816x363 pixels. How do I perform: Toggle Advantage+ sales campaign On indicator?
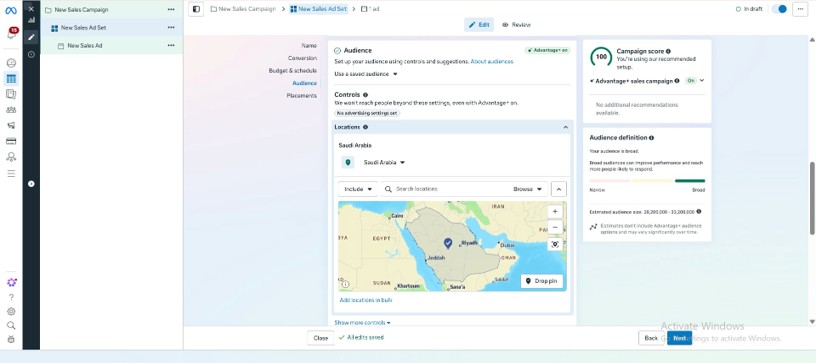click(690, 81)
